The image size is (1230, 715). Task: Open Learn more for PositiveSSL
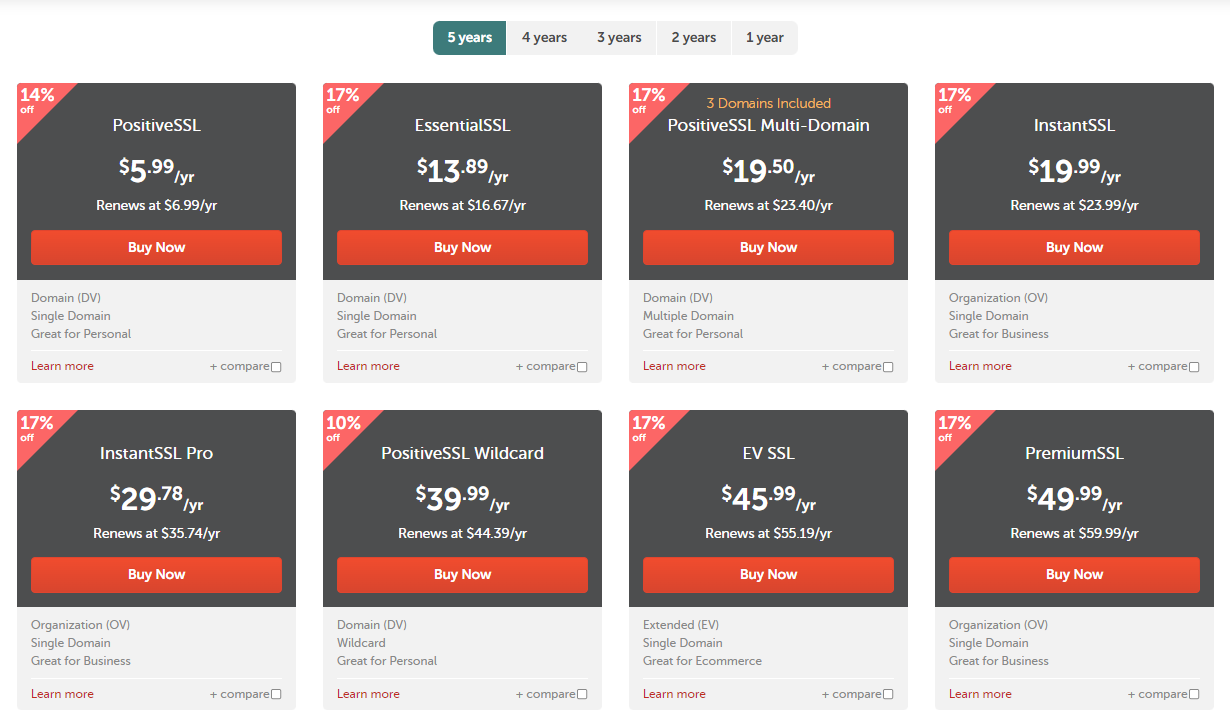click(x=62, y=366)
